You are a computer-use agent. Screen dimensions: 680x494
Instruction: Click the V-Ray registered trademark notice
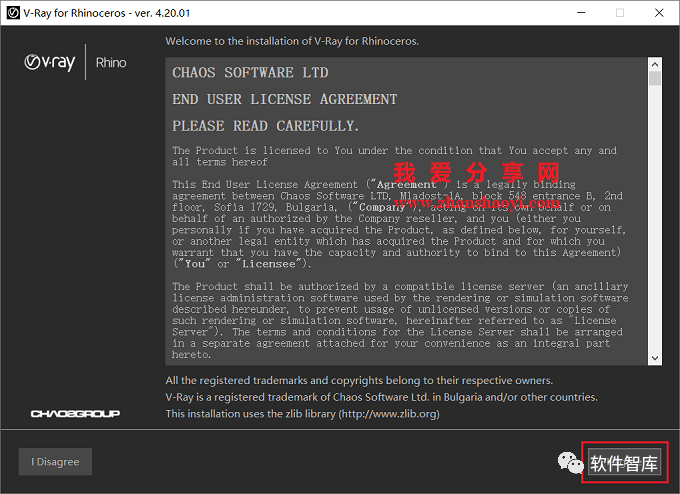[x=381, y=397]
